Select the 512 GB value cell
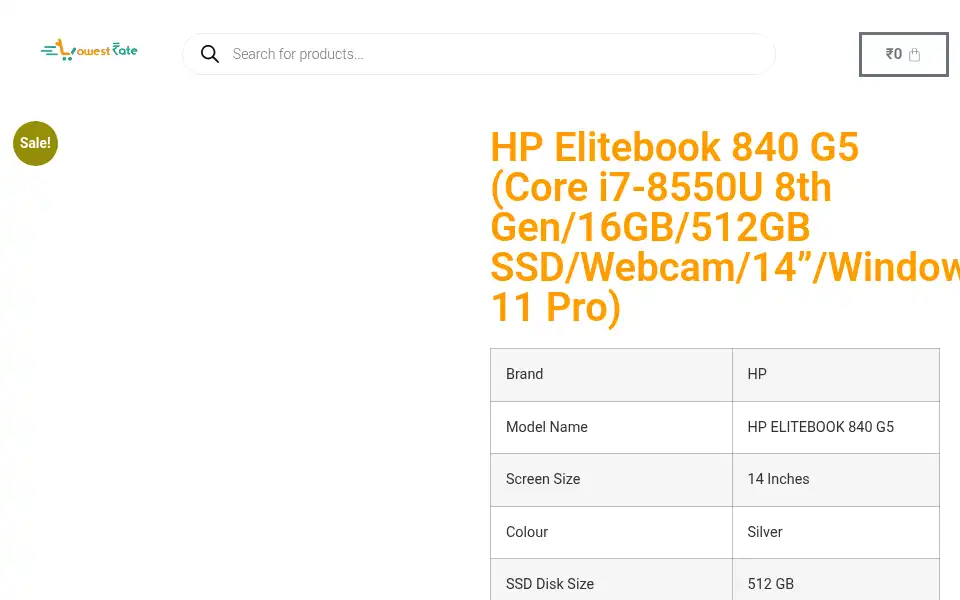This screenshot has width=960, height=600. coord(836,580)
